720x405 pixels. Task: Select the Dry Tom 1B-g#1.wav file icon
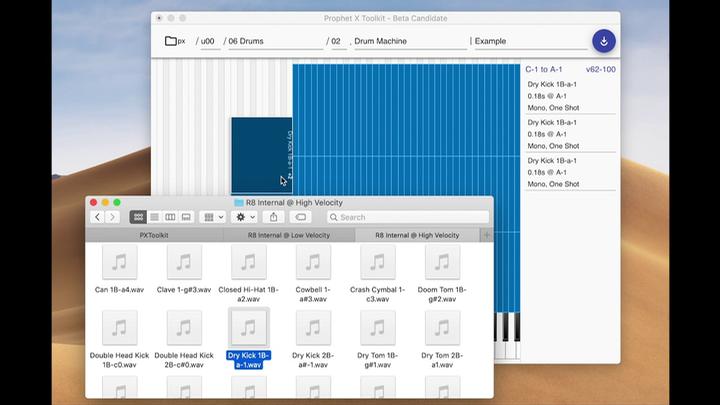pos(377,327)
